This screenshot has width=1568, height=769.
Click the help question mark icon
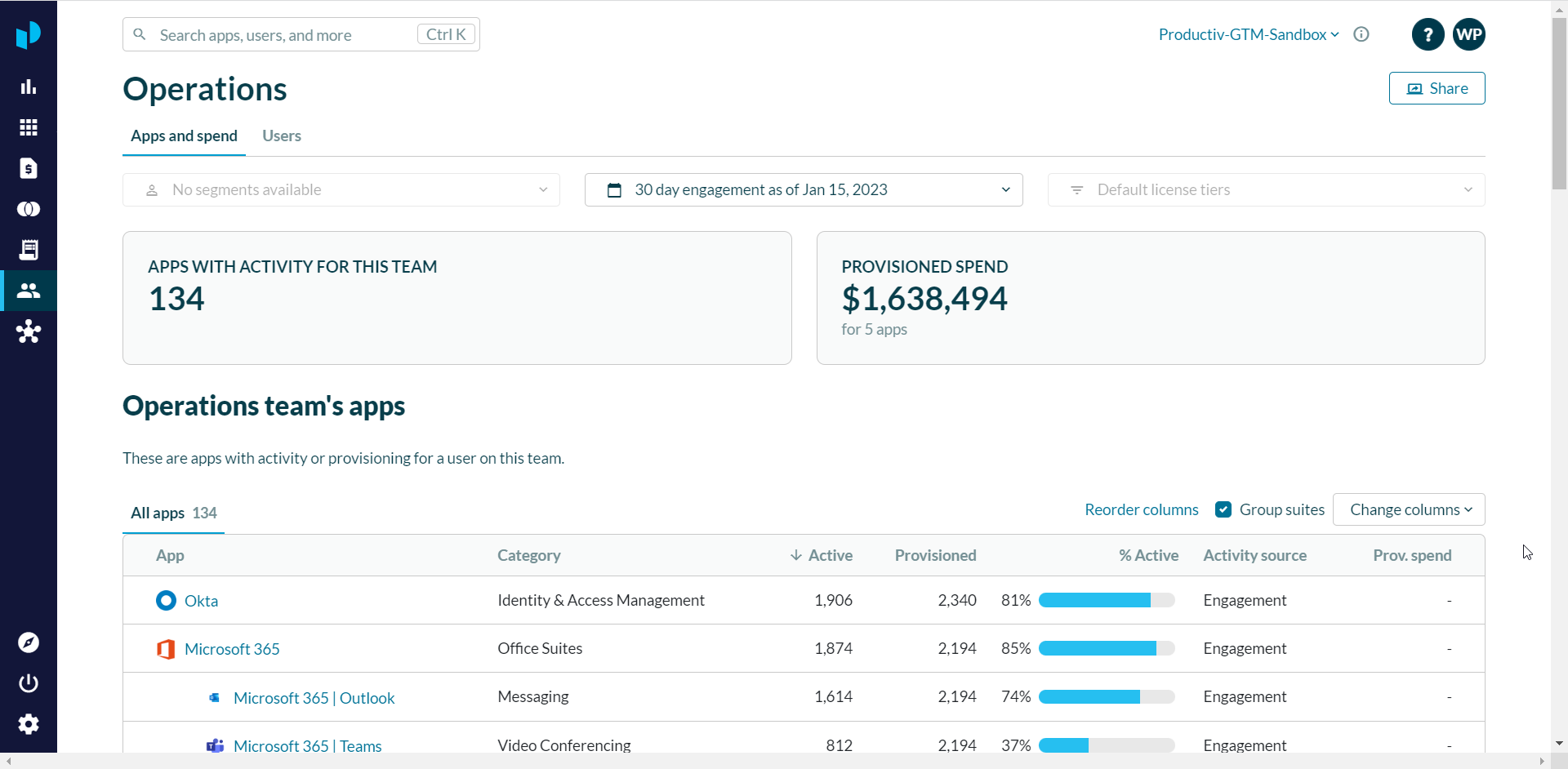coord(1428,34)
